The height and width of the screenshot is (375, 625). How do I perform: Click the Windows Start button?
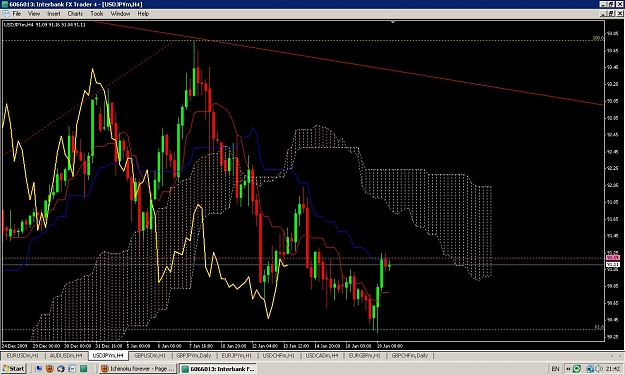pyautogui.click(x=14, y=369)
